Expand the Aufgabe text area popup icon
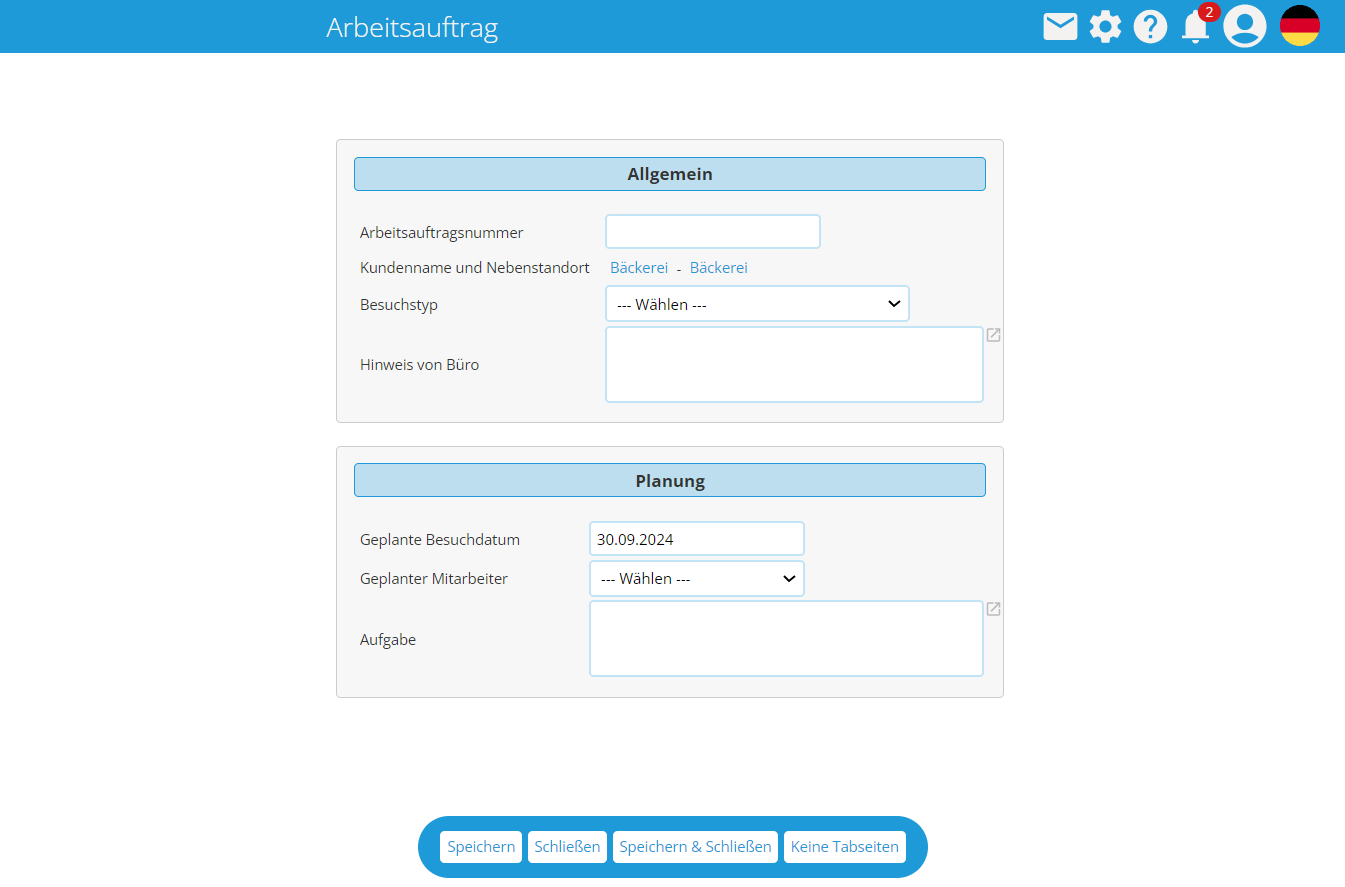Image resolution: width=1345 pixels, height=887 pixels. [x=993, y=609]
